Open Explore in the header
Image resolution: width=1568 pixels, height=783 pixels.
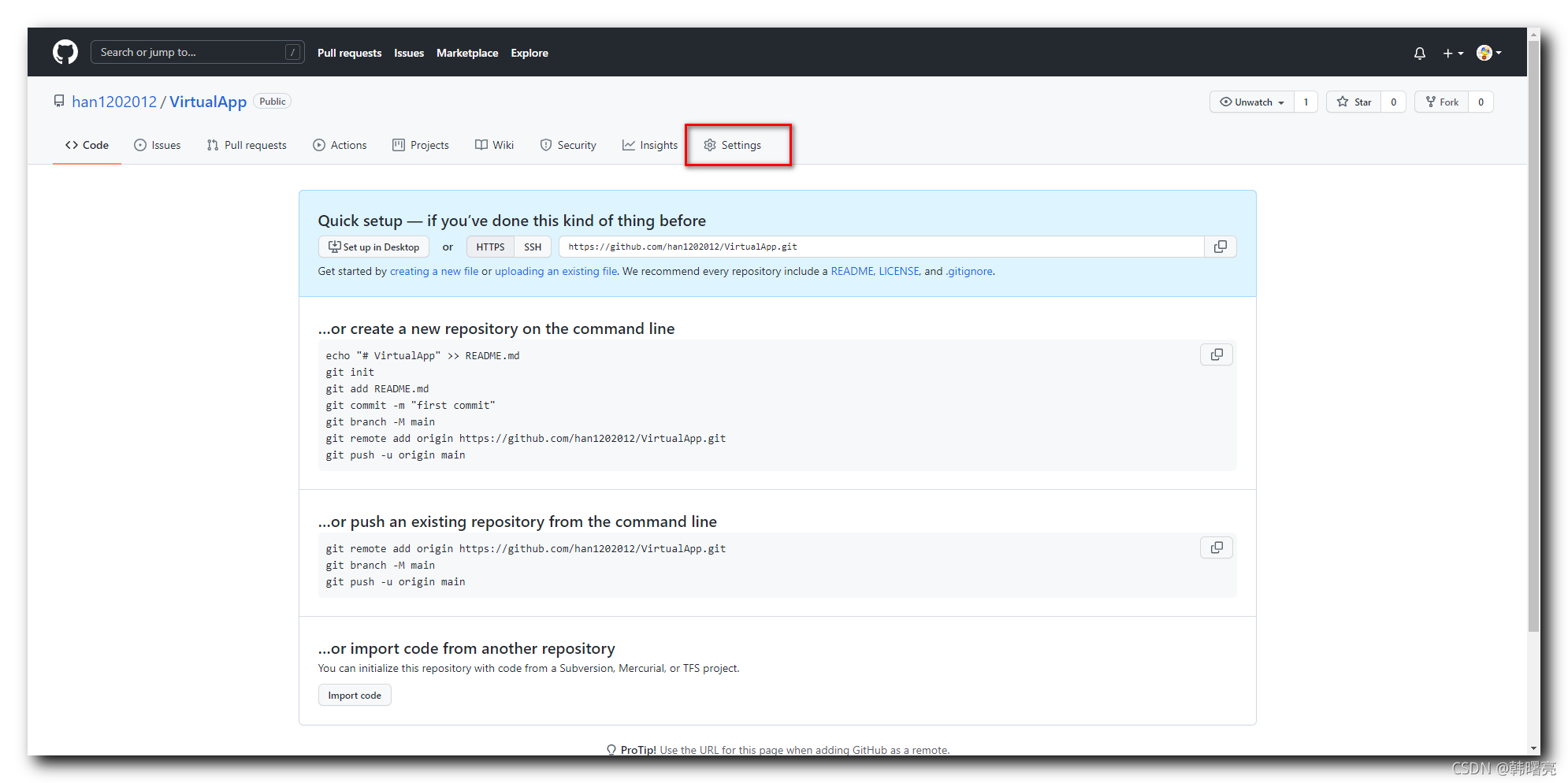(529, 53)
